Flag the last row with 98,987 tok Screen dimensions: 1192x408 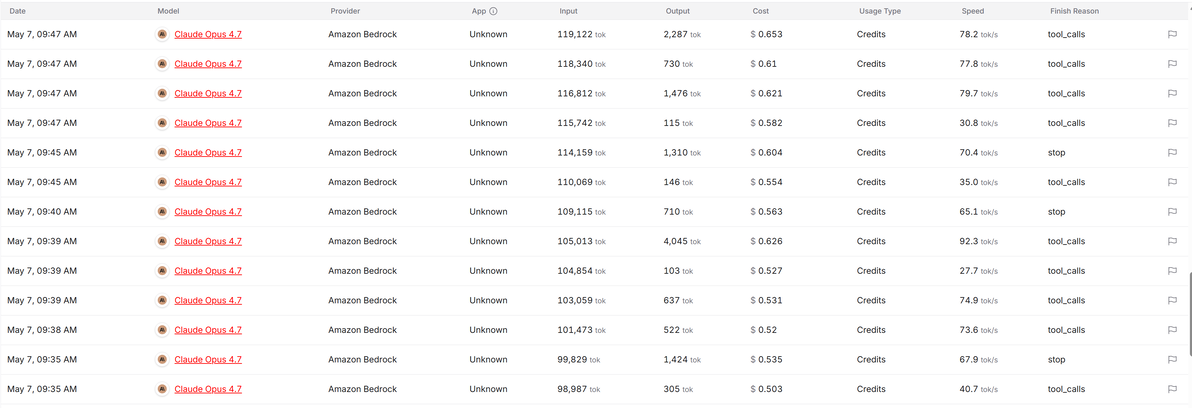[1171, 390]
